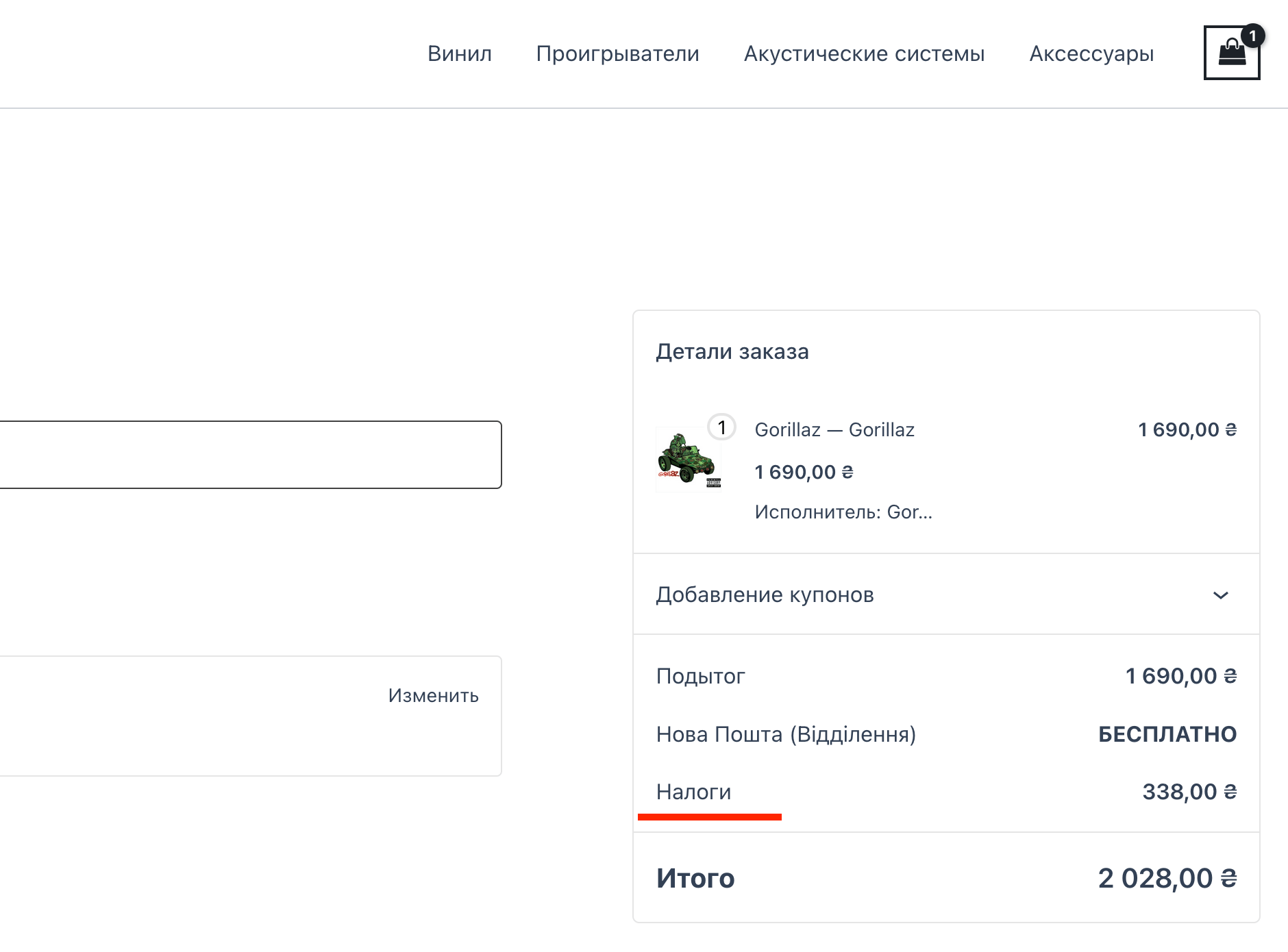1288x952 pixels.
Task: Click the Нова Пошта (Відділення) shipping label
Action: pyautogui.click(x=786, y=734)
